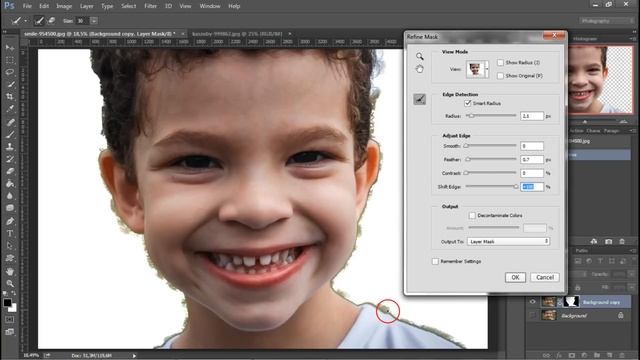640x360 pixels.
Task: Uncheck the Smart Radius checkbox
Action: [468, 103]
